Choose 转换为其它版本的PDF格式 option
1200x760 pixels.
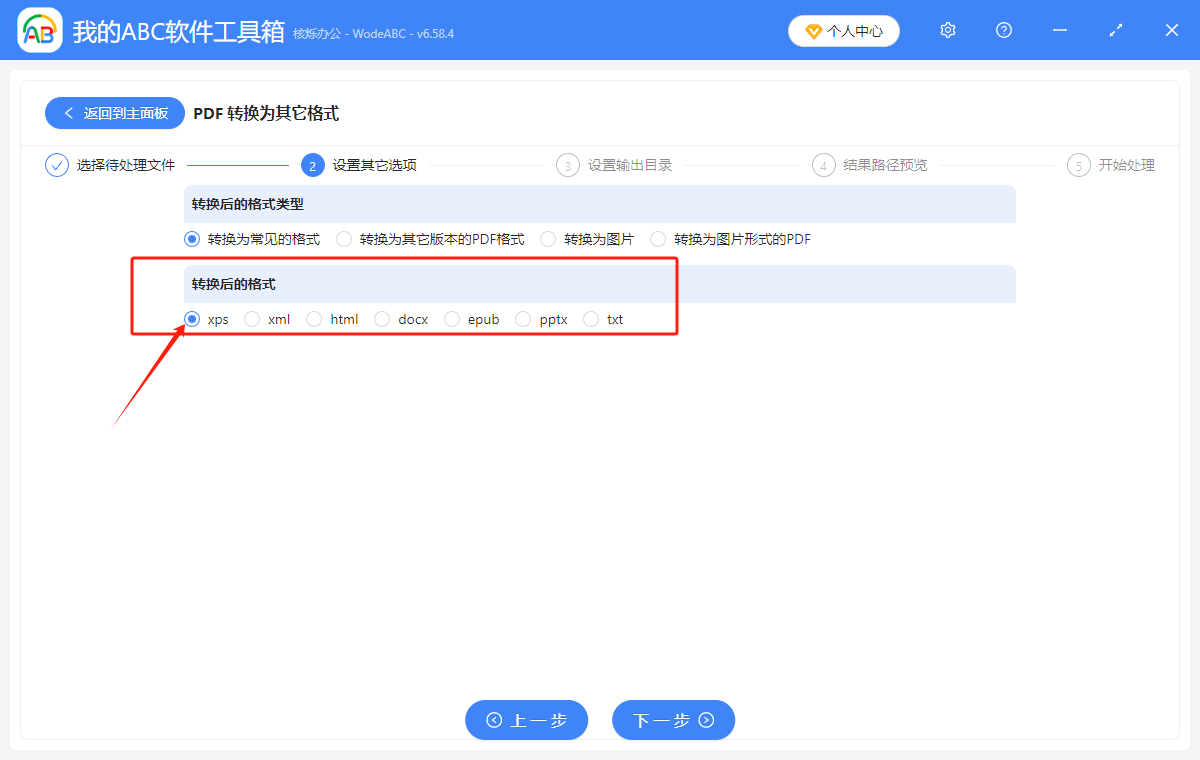343,238
